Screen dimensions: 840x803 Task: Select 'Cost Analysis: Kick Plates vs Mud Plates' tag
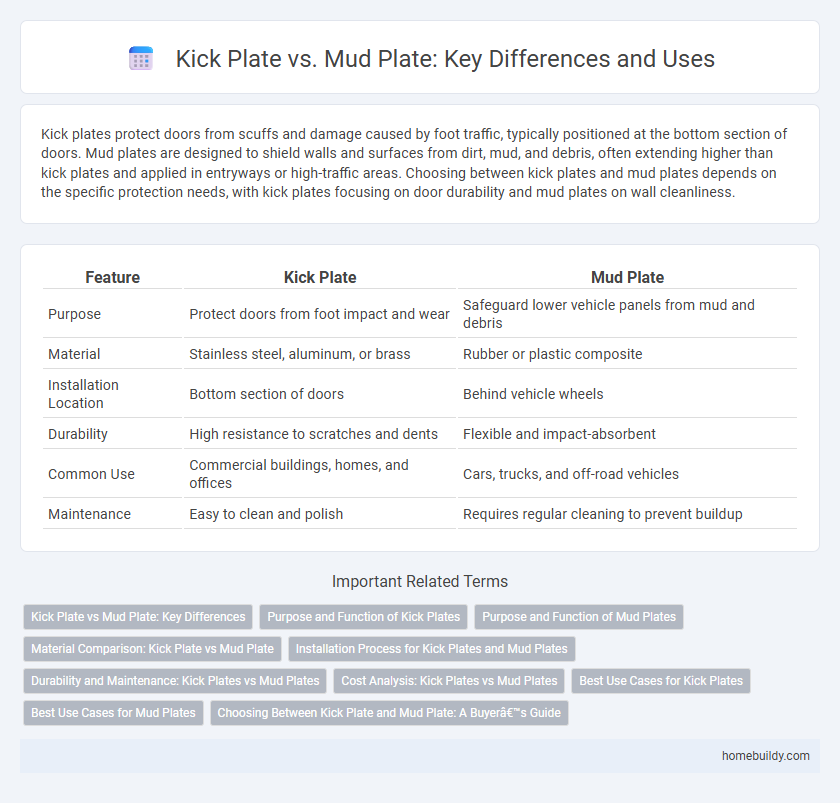point(449,681)
